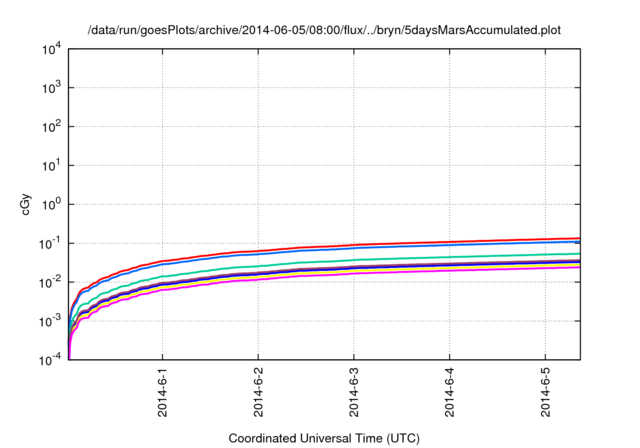This screenshot has width=640, height=448.
Task: Click the 10^3 y-axis tick label
Action: tap(51, 87)
